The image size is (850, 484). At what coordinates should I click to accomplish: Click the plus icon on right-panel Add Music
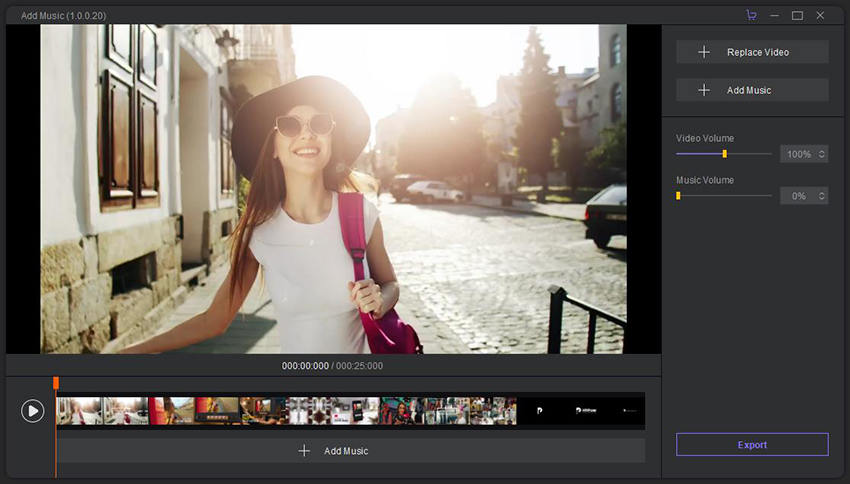[x=704, y=90]
